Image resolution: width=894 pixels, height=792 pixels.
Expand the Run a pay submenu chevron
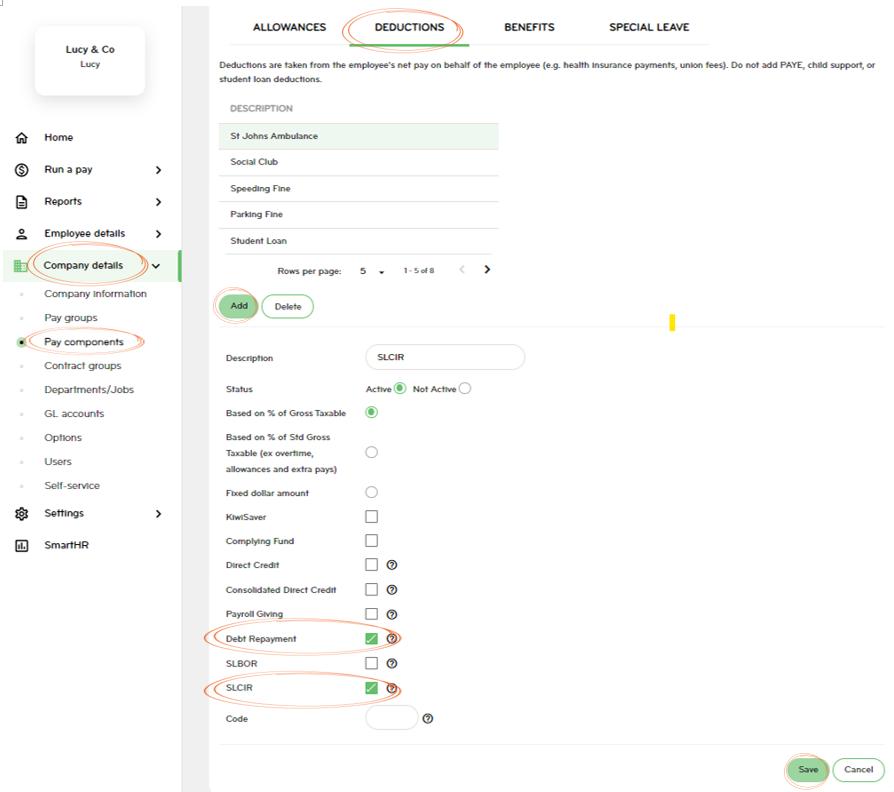pos(158,170)
